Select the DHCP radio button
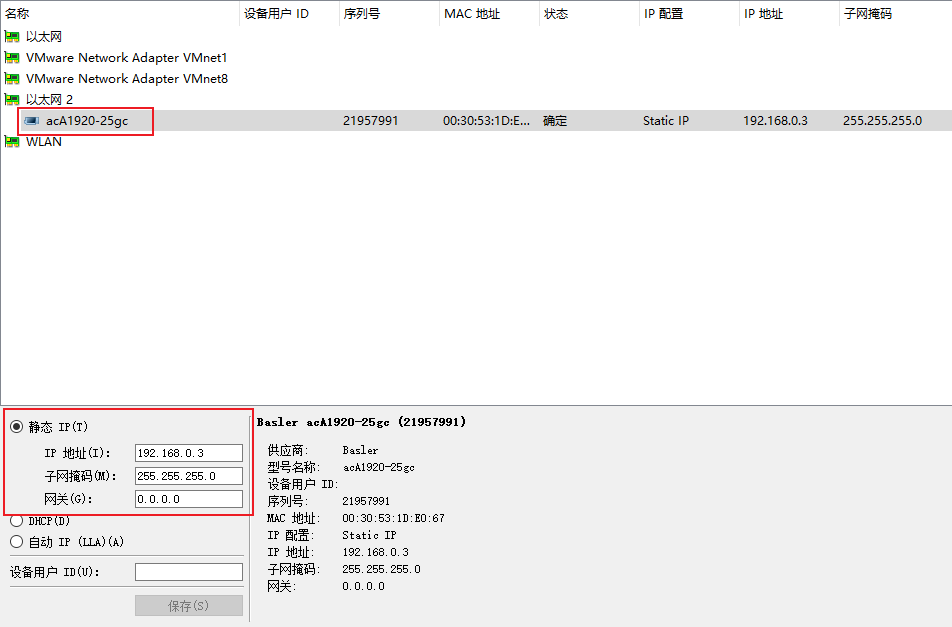Screen dimensions: 952x627 16,520
